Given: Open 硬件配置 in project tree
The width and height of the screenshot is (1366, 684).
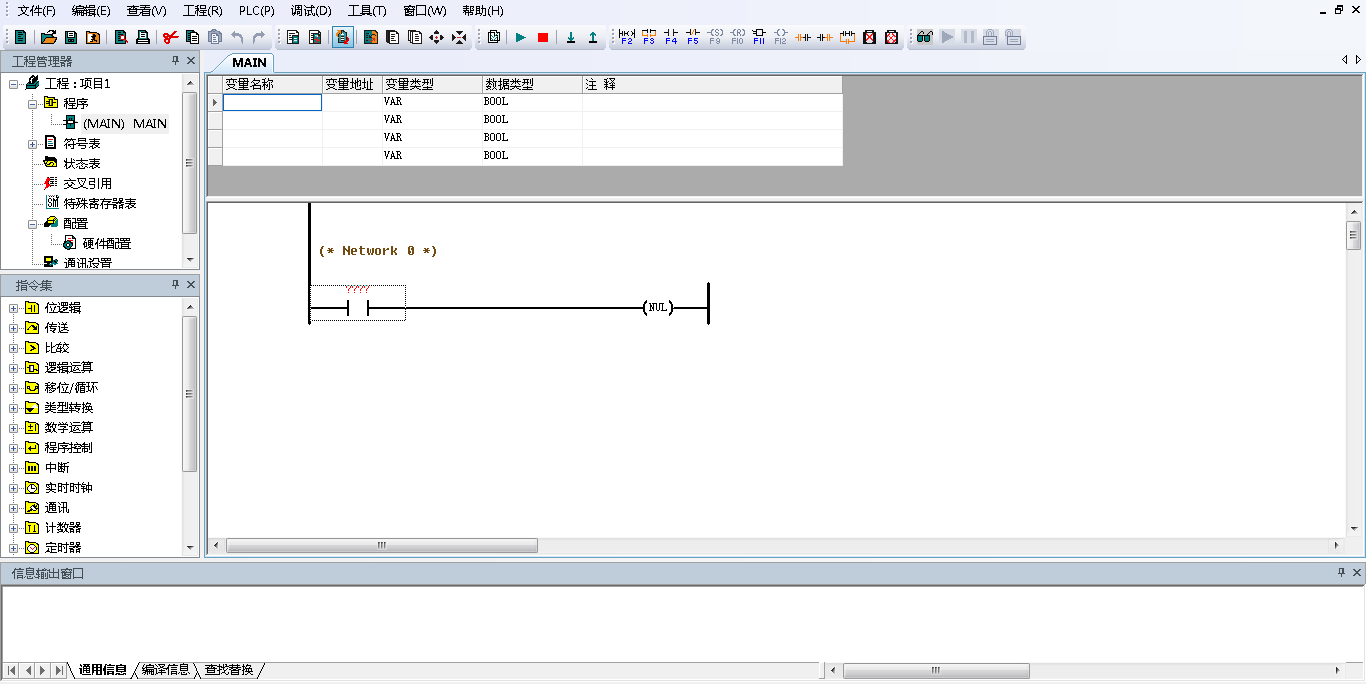Looking at the screenshot, I should click(x=106, y=244).
